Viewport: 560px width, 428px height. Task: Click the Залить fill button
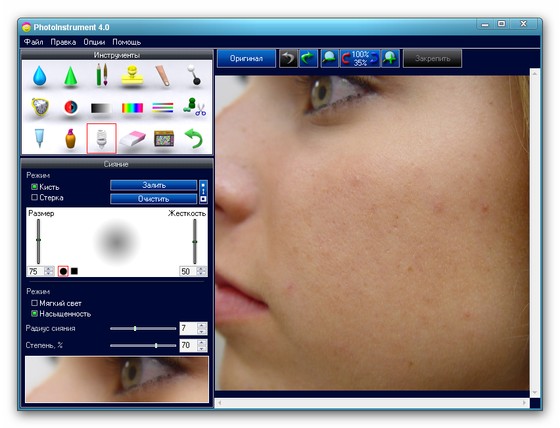[x=154, y=185]
